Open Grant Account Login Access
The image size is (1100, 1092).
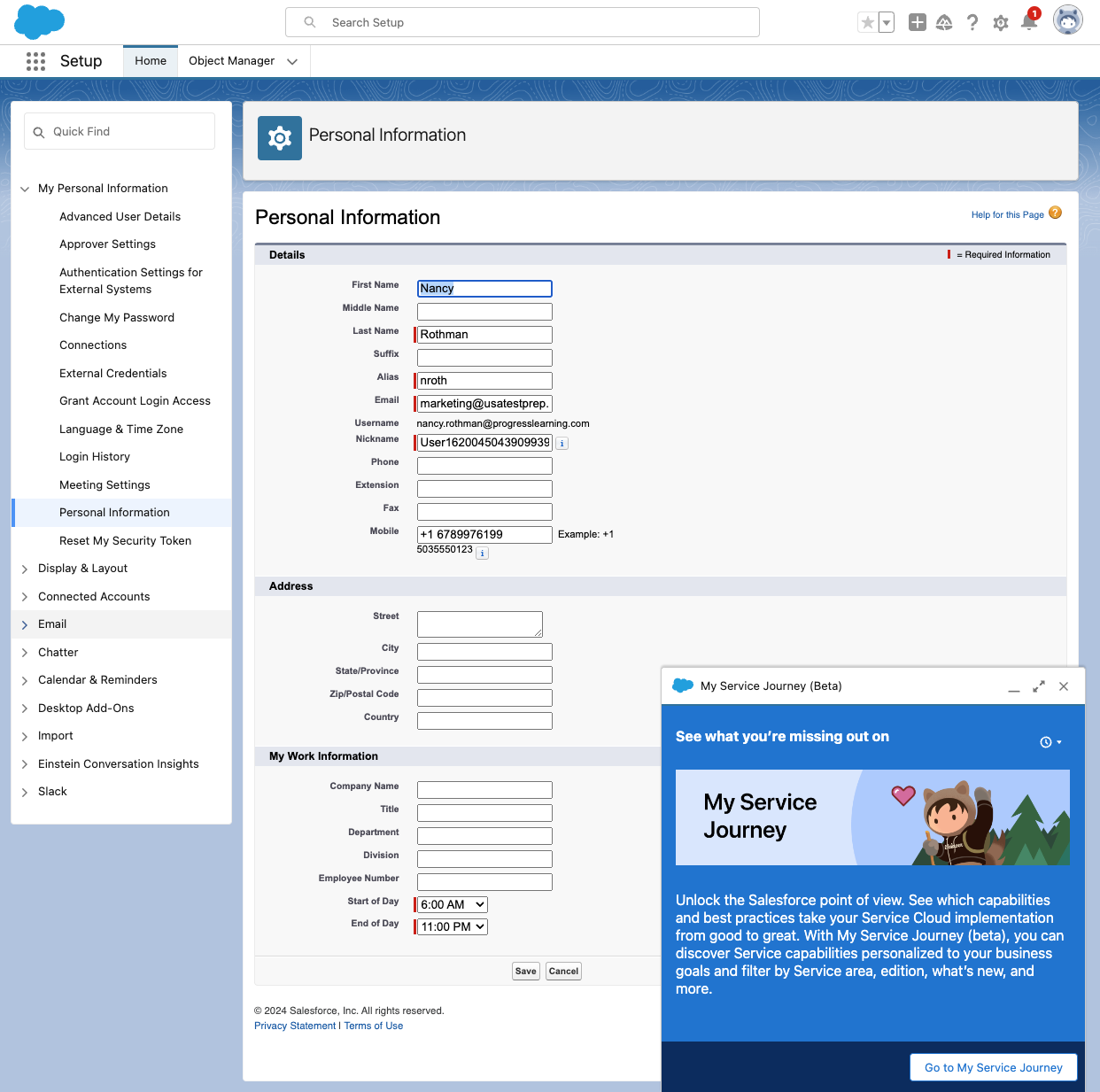tap(135, 400)
